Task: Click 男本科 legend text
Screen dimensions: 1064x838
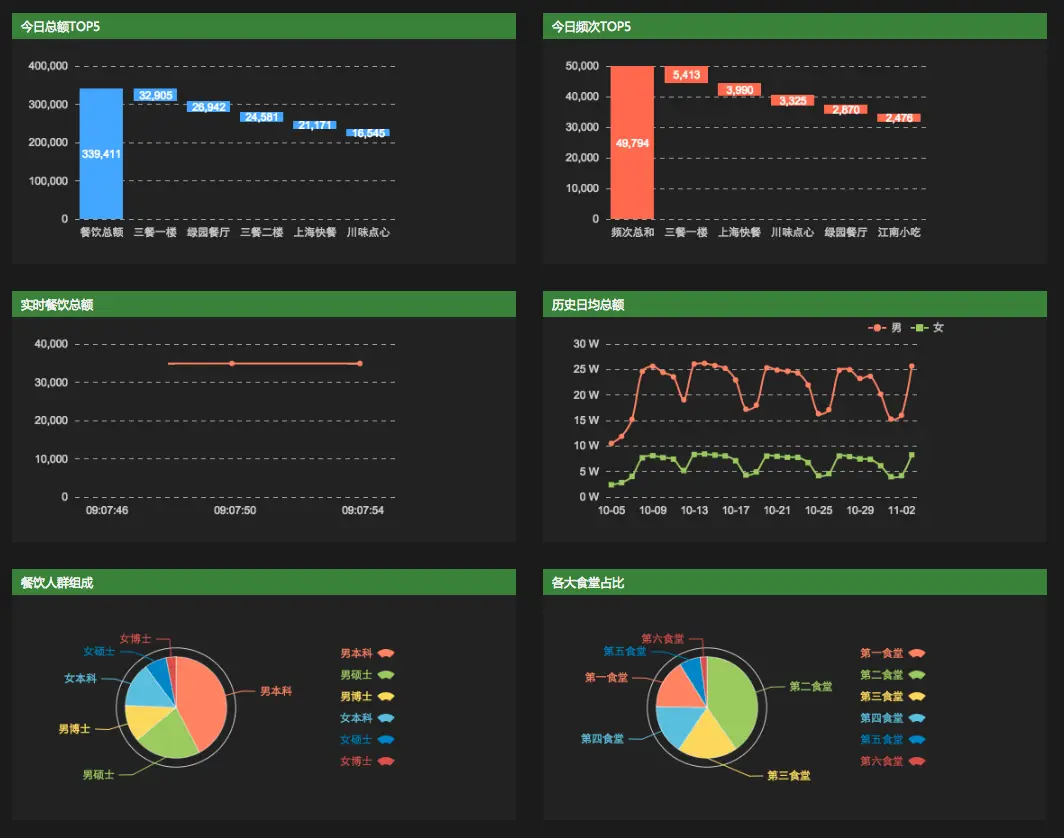Action: 356,653
